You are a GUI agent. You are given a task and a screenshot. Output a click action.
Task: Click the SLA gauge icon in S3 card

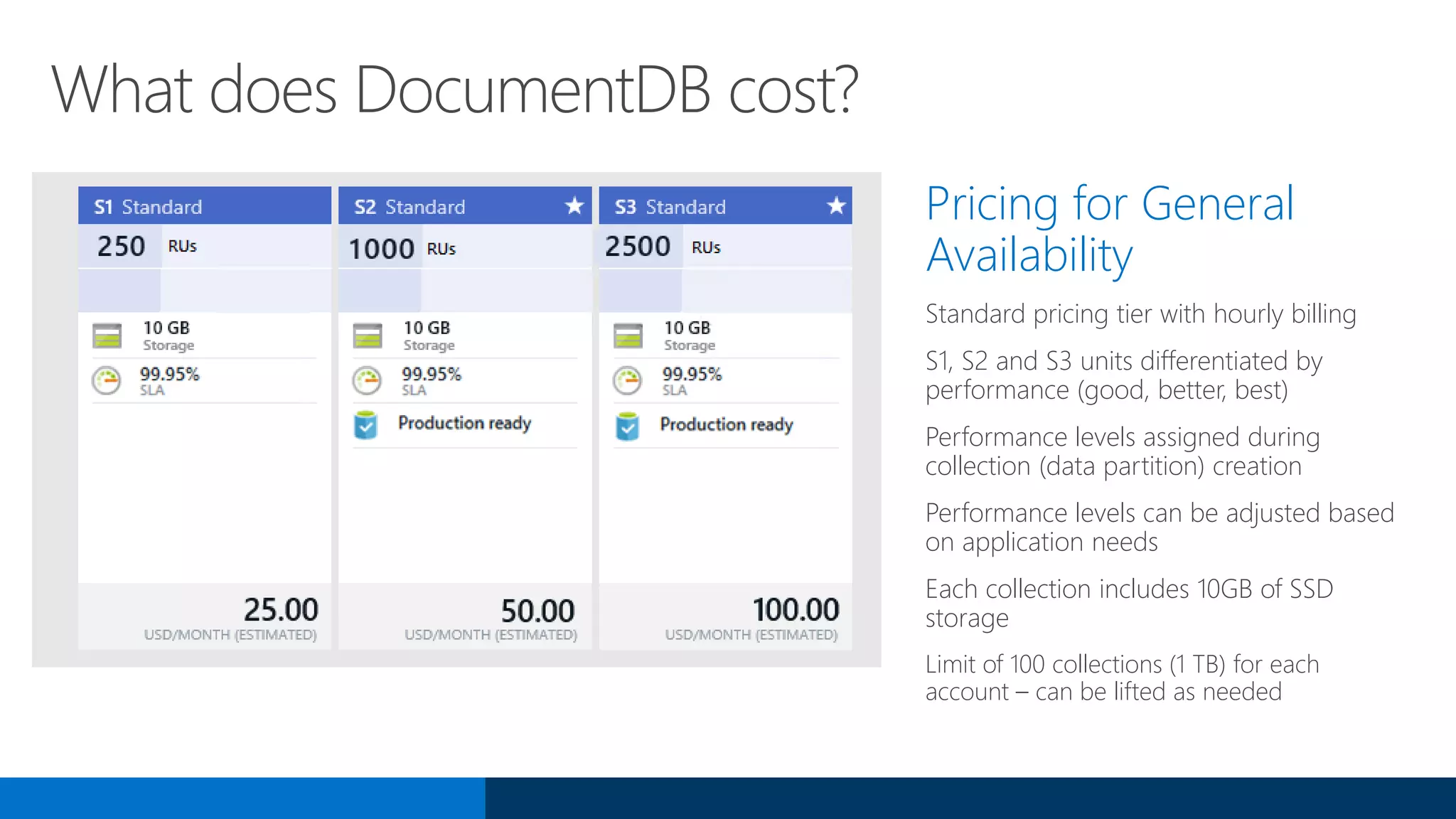628,381
